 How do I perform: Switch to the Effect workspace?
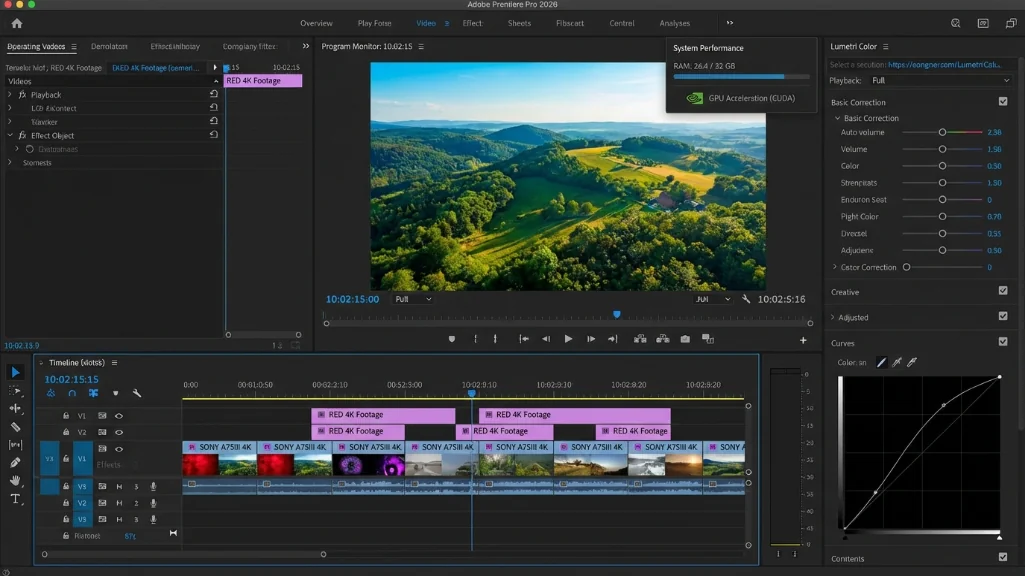pyautogui.click(x=472, y=23)
